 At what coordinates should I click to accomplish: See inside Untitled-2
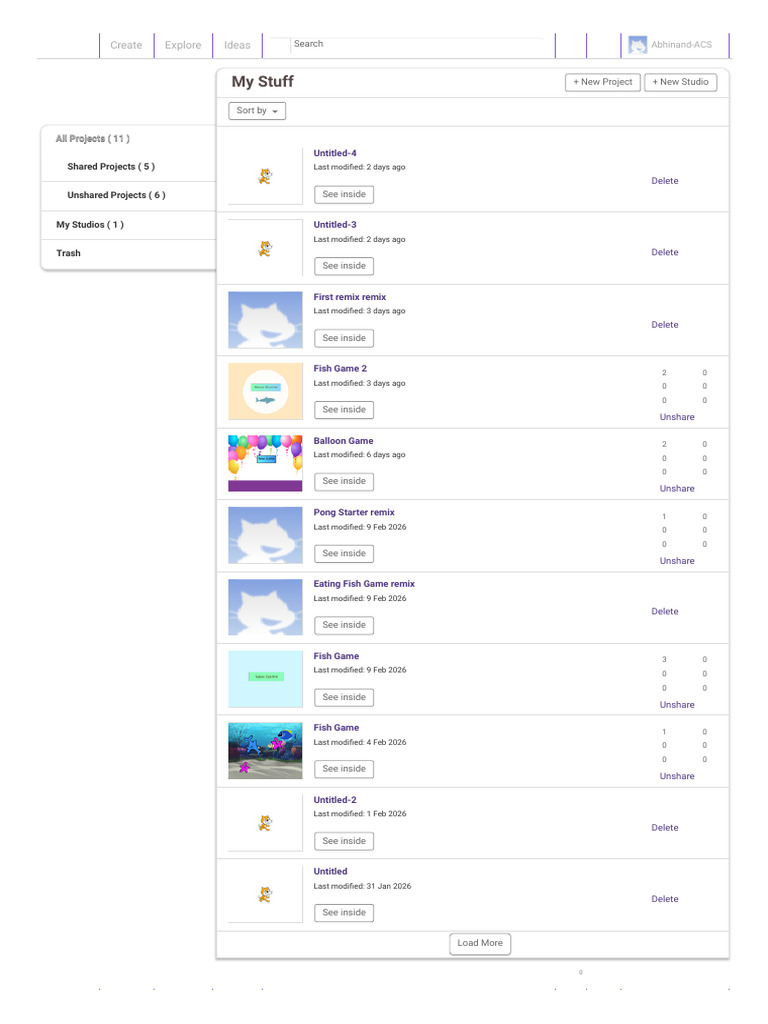coord(344,841)
